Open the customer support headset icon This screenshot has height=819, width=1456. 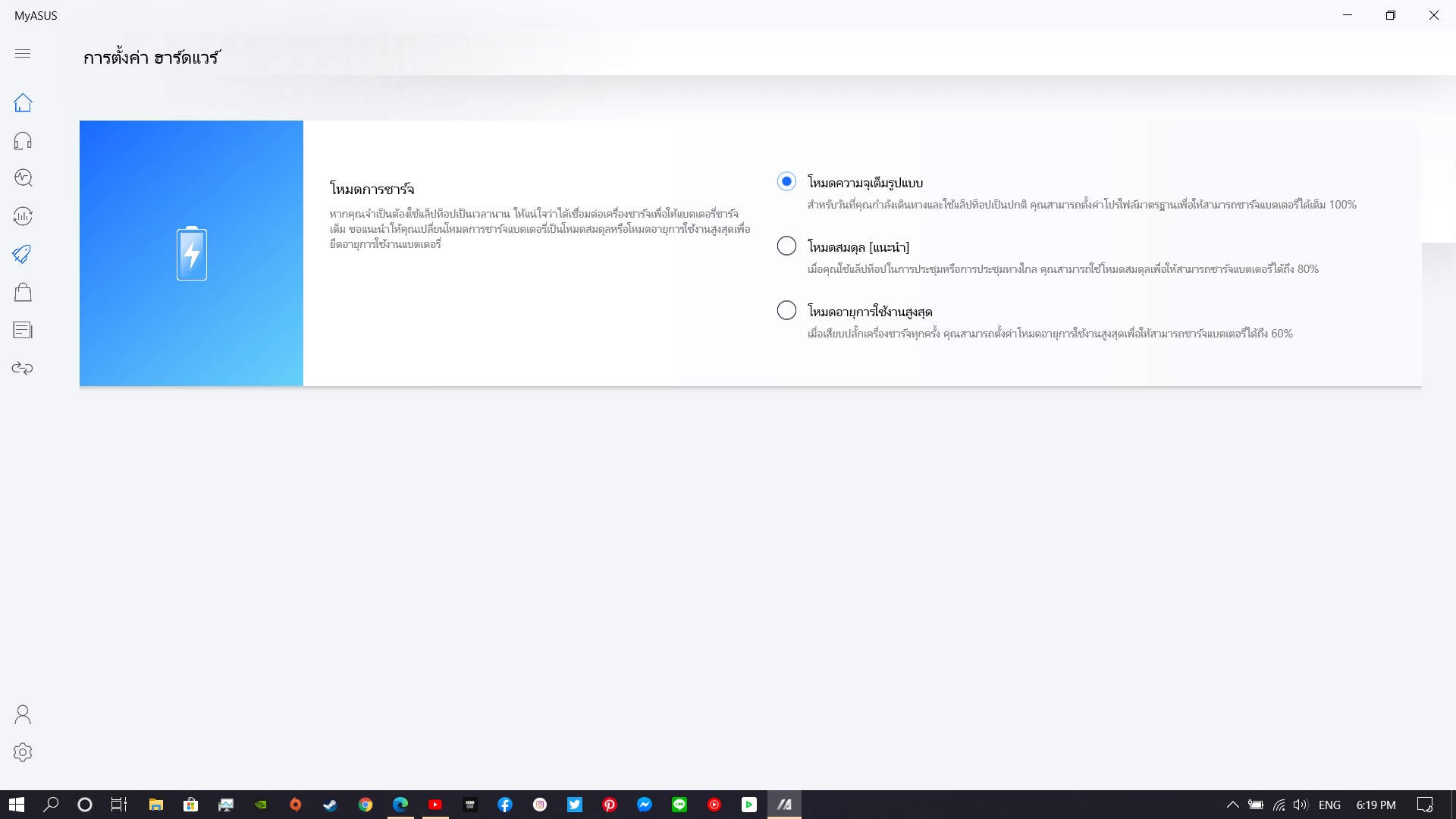(x=23, y=141)
